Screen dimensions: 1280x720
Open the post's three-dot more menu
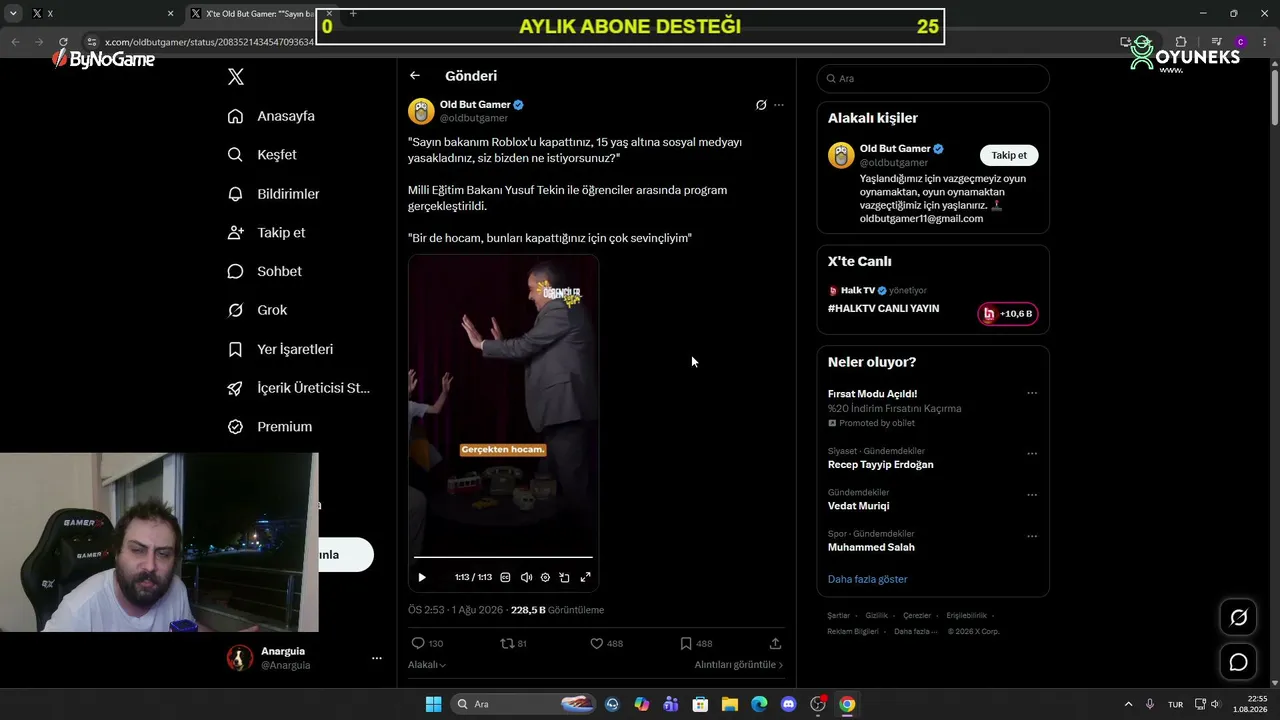tap(779, 105)
